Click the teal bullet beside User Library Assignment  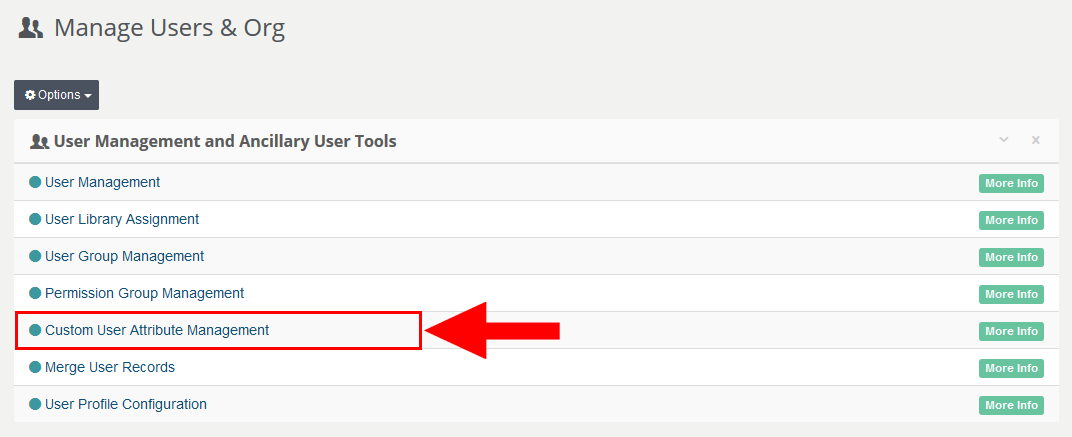coord(36,220)
